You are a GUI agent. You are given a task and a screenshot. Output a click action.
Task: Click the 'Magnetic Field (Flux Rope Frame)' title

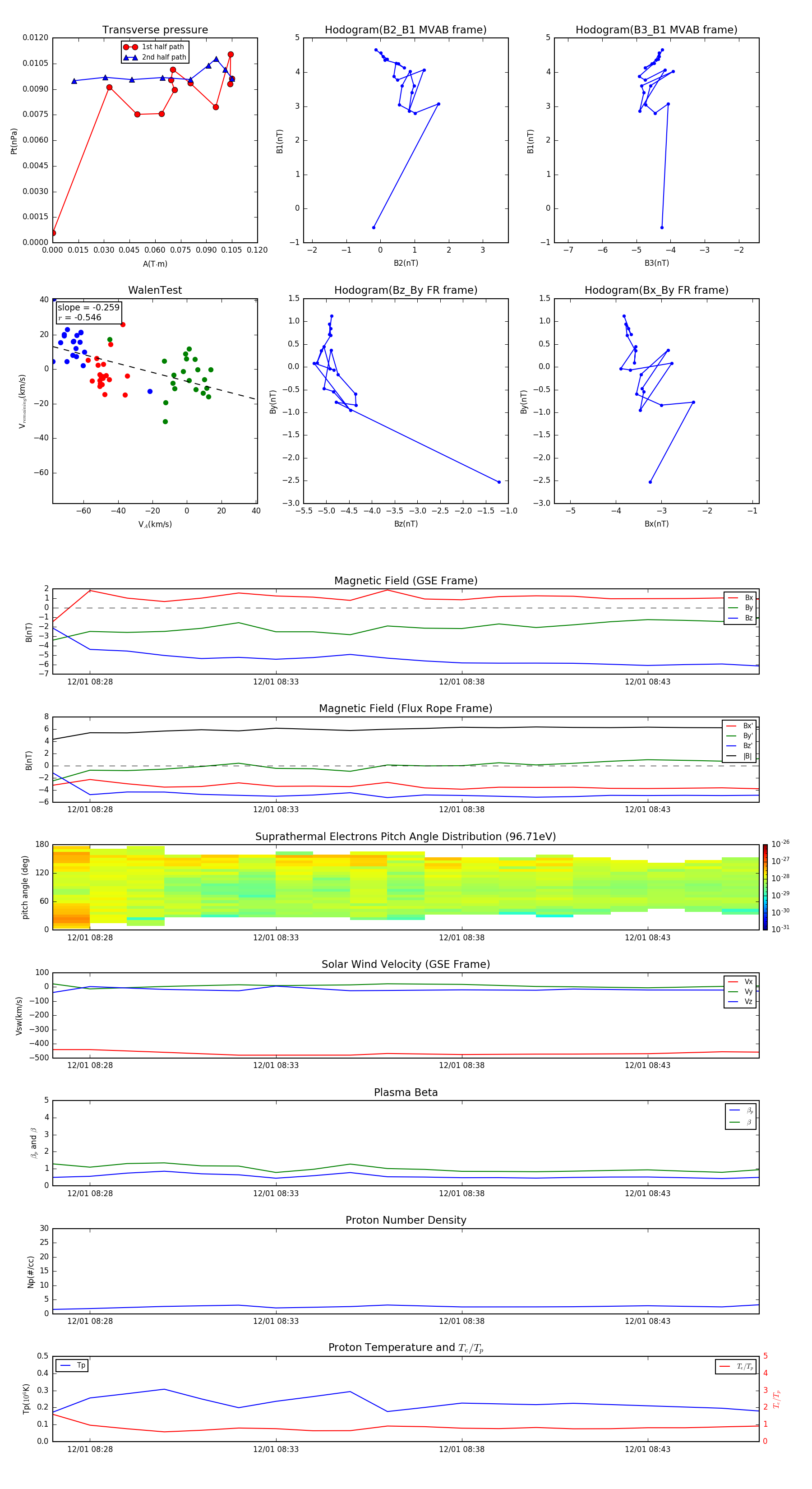(406, 709)
